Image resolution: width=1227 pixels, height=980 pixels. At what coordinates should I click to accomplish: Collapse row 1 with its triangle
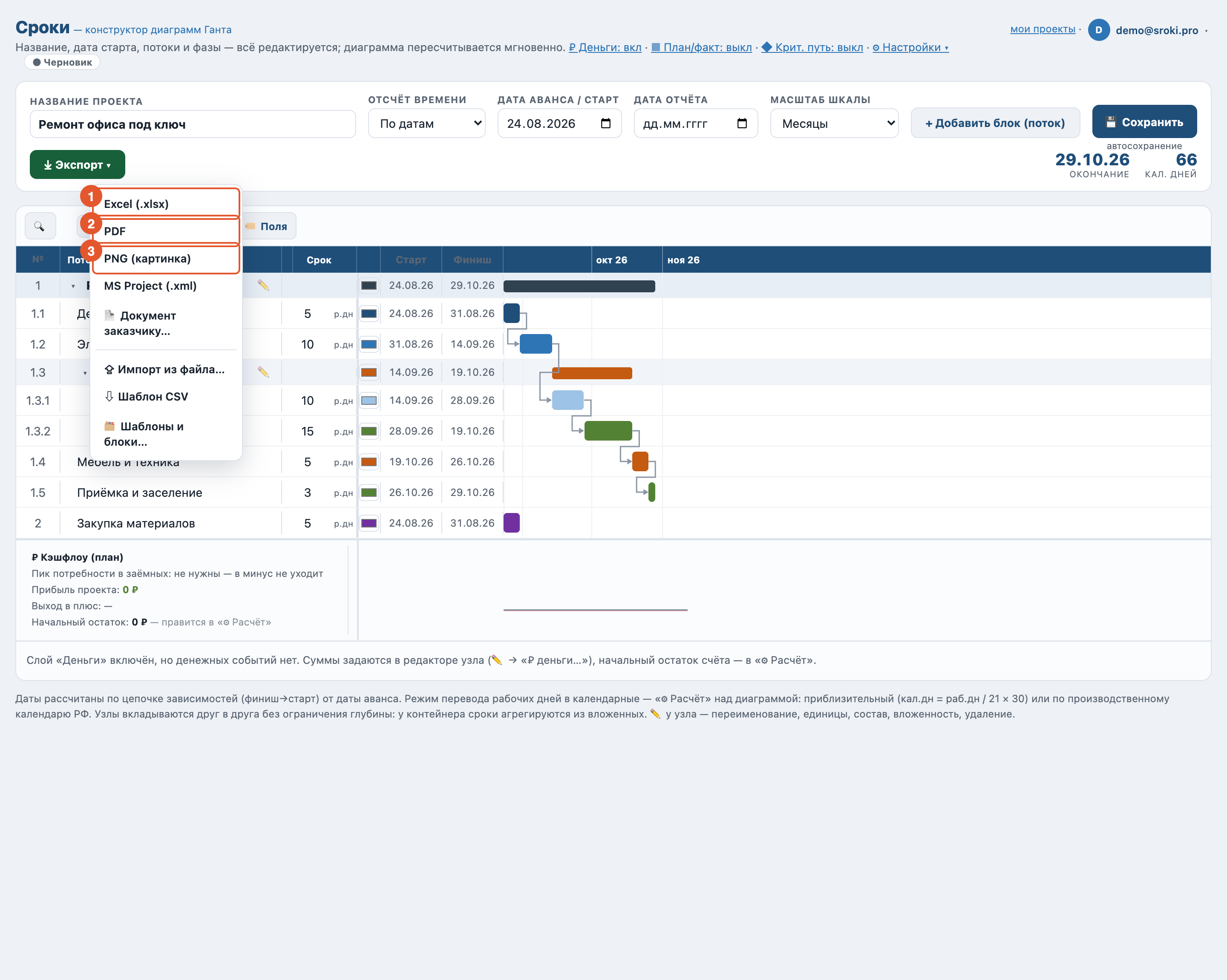[73, 285]
